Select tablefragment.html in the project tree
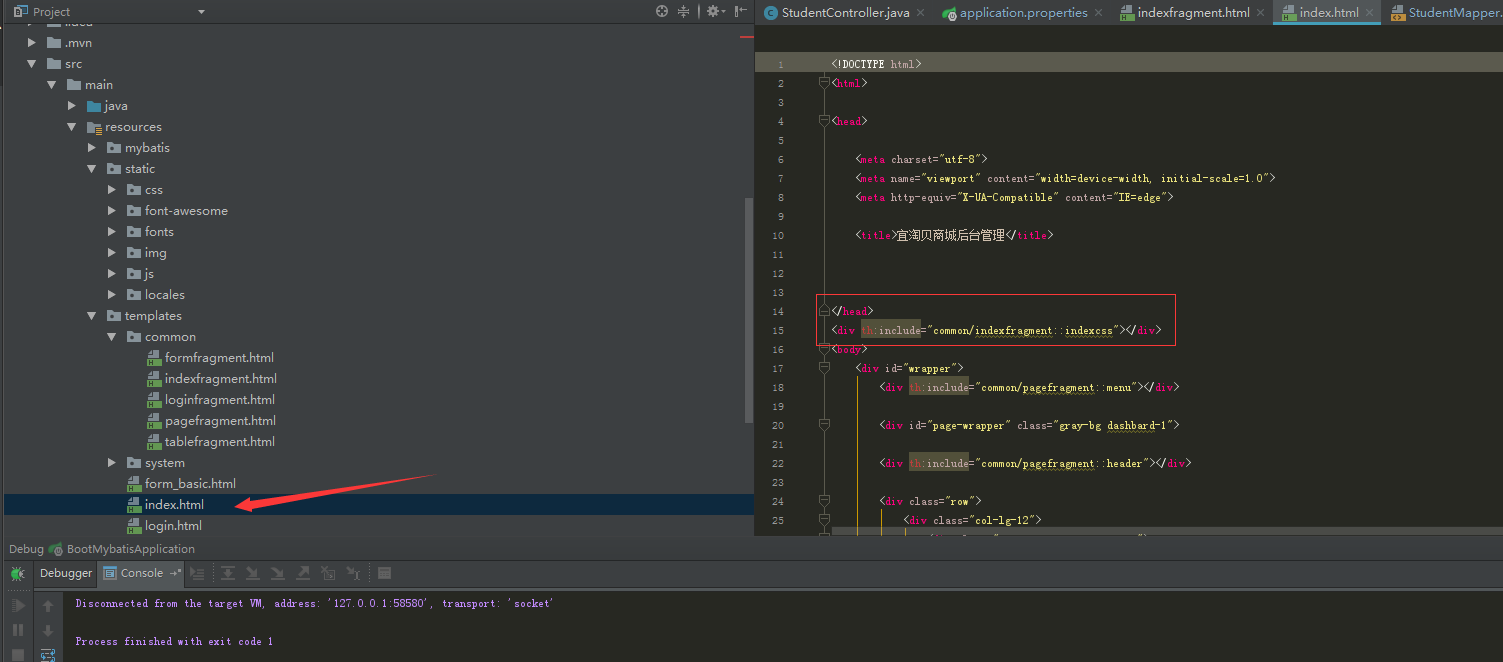The width and height of the screenshot is (1503, 662). click(211, 442)
